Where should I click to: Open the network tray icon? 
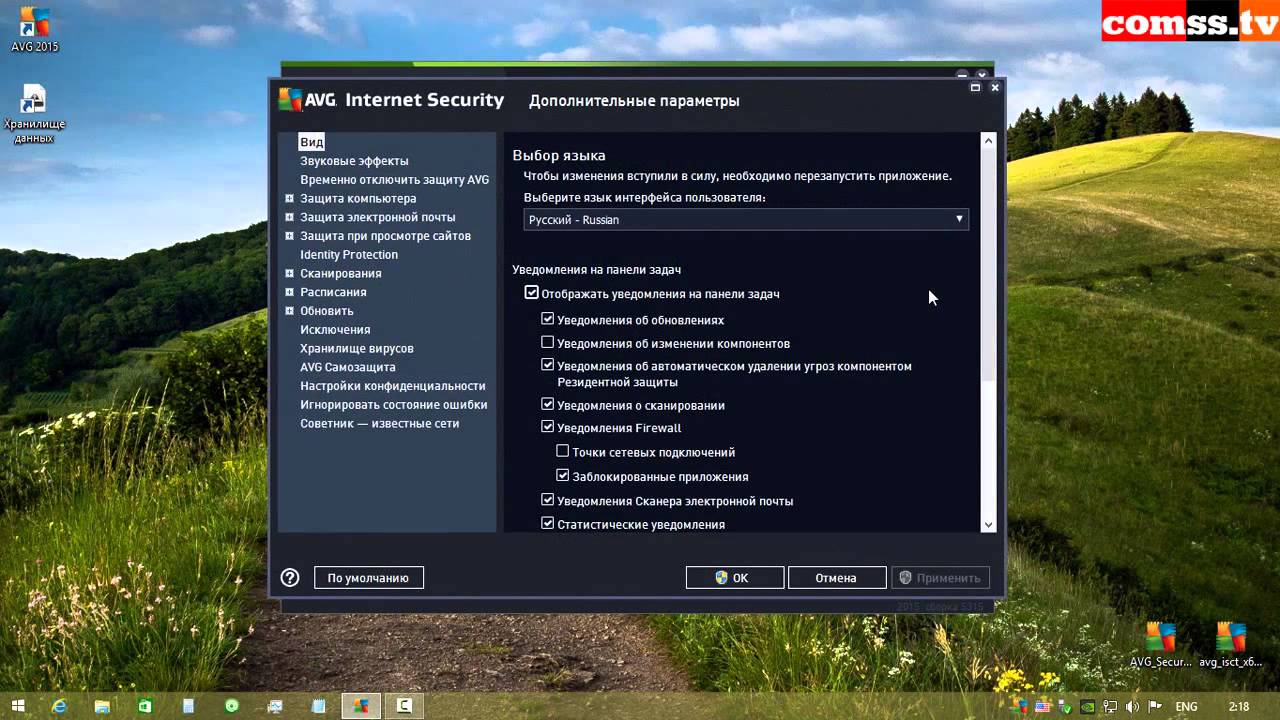click(1109, 706)
